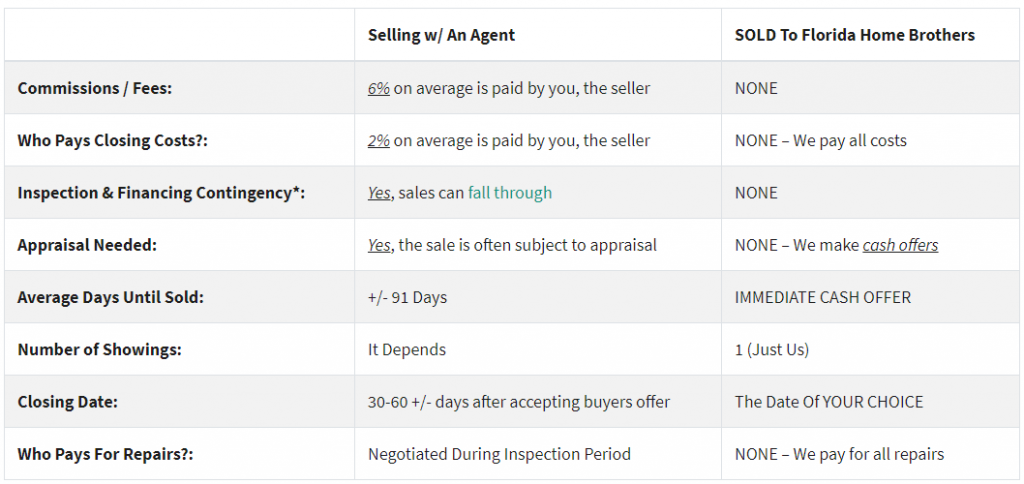
Task: Select the "SOLD To Florida Home Brothers" header
Action: (854, 35)
